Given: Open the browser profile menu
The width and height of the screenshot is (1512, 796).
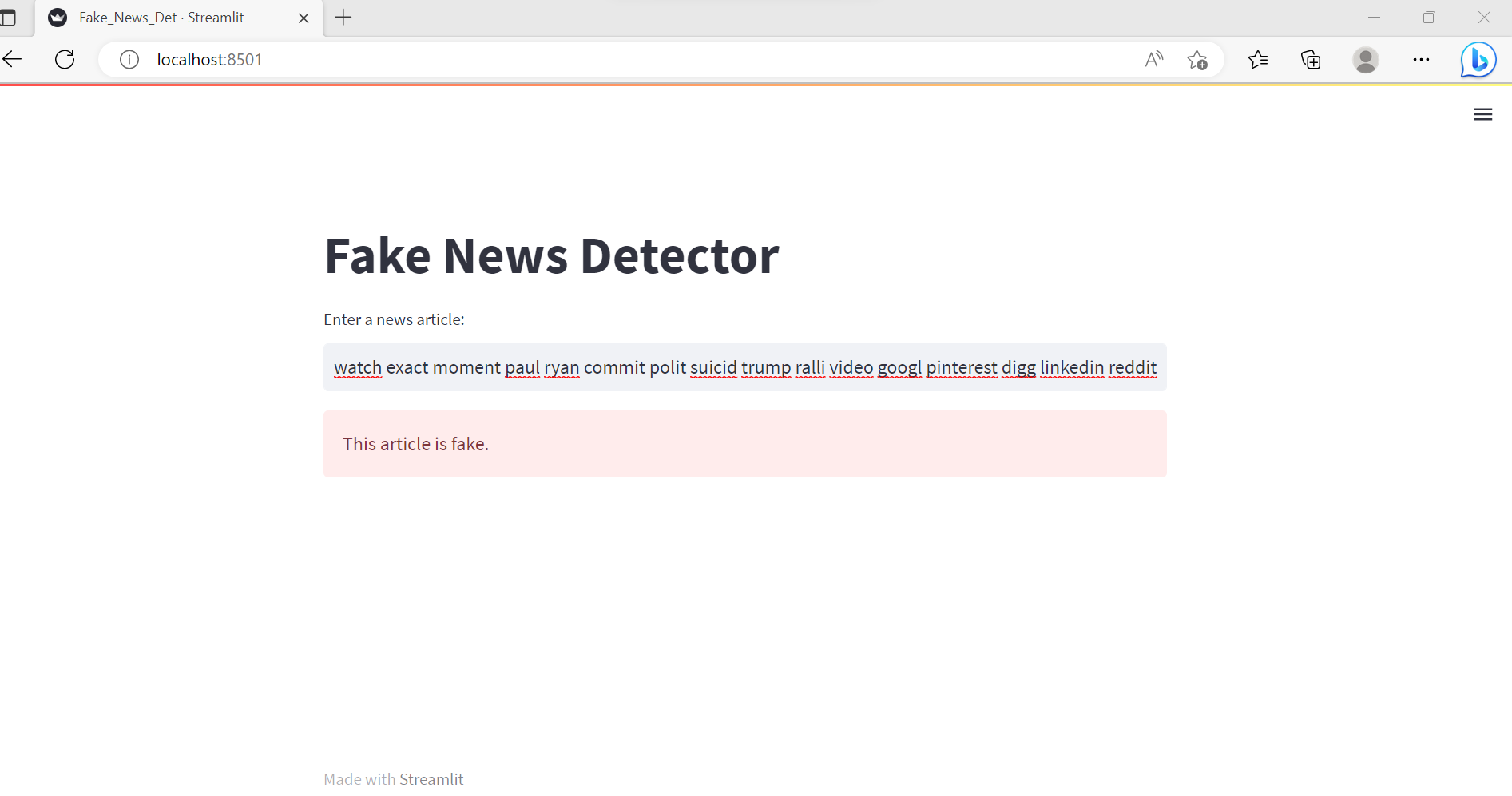Looking at the screenshot, I should [1365, 59].
